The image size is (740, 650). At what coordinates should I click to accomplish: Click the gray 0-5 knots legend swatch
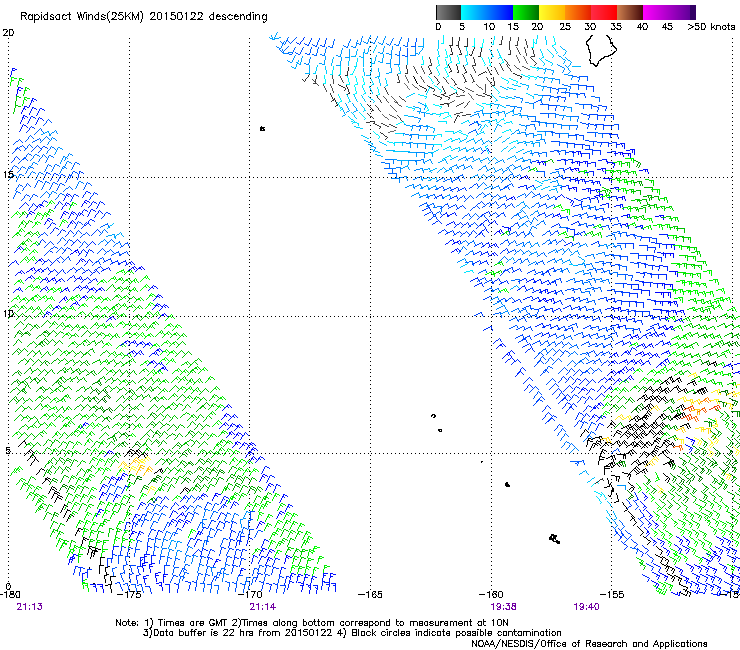[x=448, y=12]
